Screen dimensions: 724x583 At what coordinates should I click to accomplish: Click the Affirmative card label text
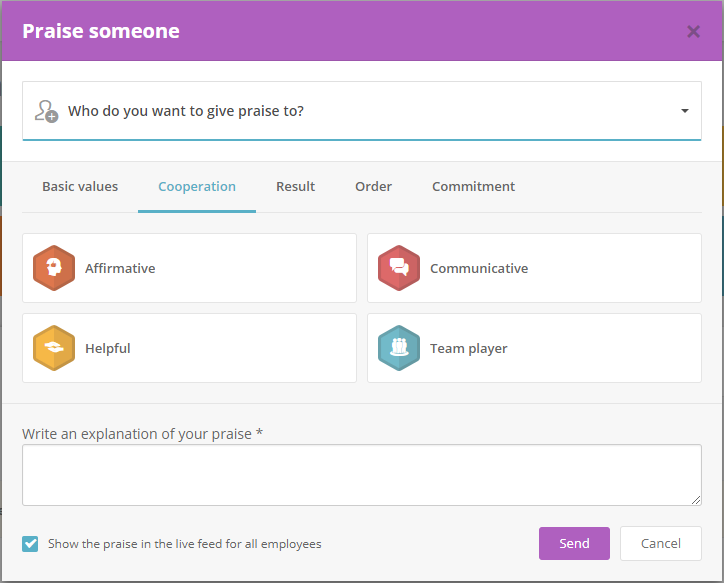click(120, 268)
